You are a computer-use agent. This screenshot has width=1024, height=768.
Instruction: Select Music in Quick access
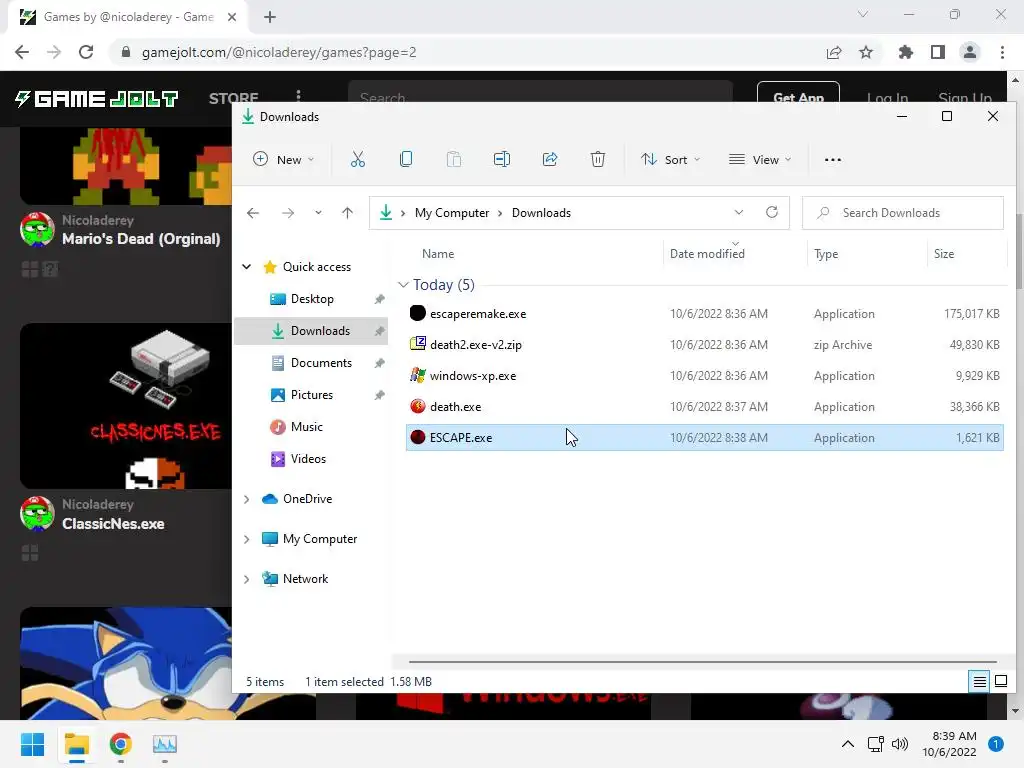pyautogui.click(x=307, y=426)
